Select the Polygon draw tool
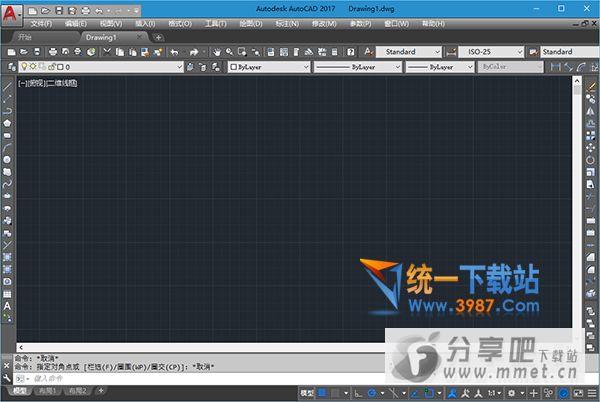The height and width of the screenshot is (402, 600). point(7,123)
